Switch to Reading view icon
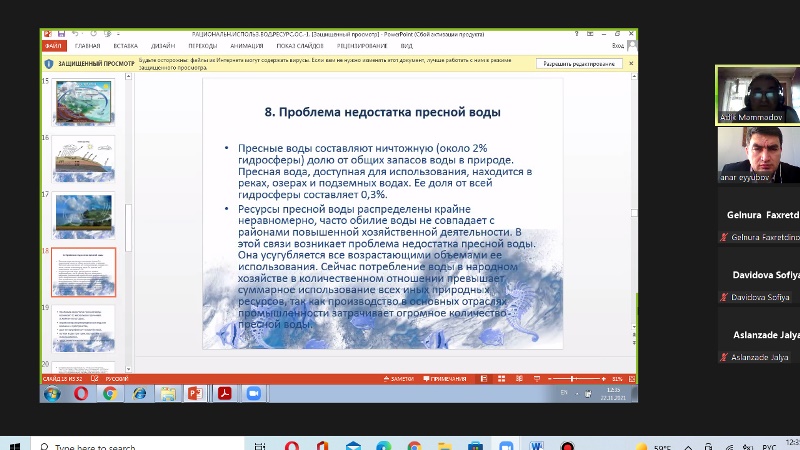Viewport: 800px width, 450px height. tap(519, 379)
